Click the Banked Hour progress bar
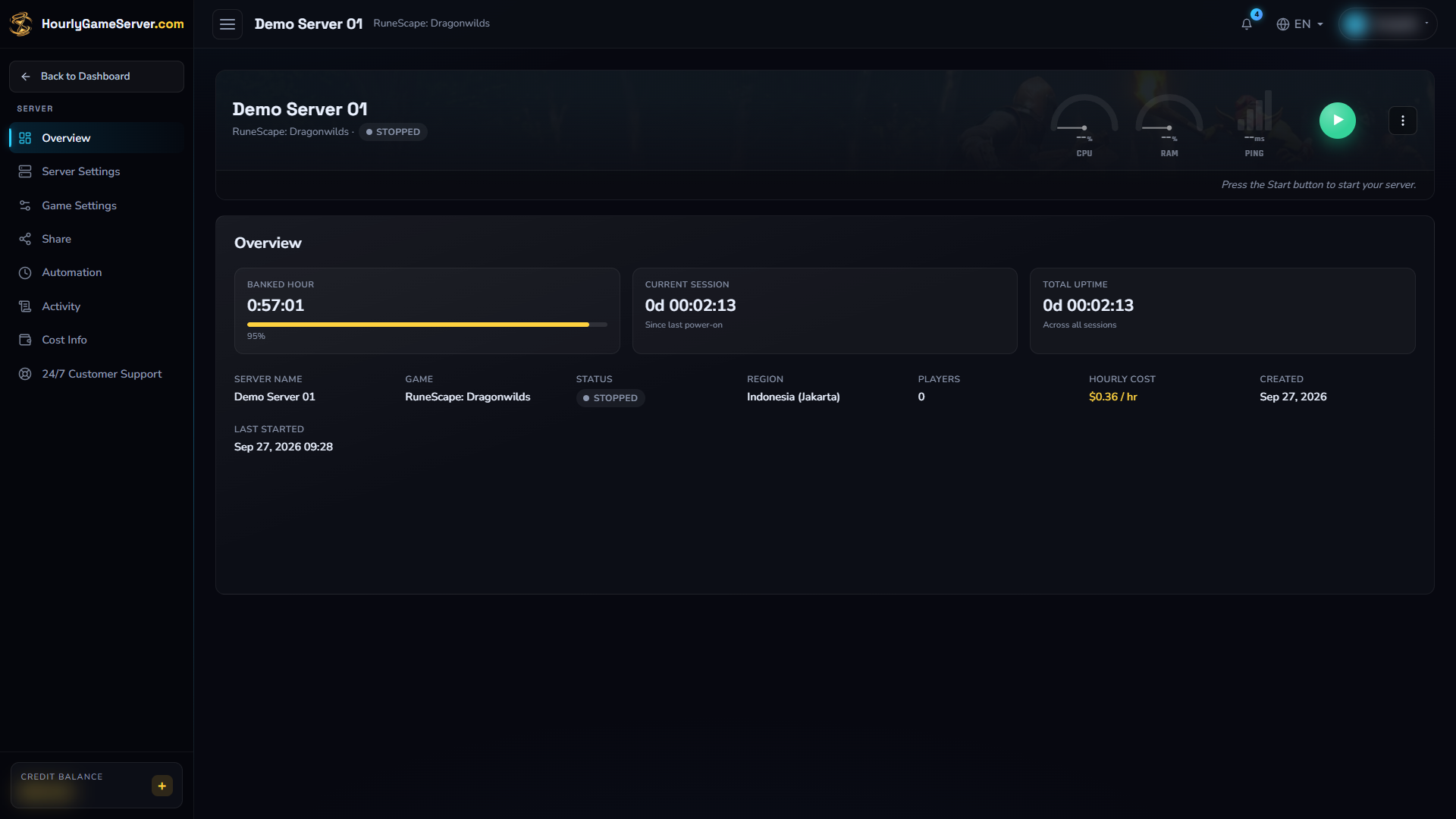The image size is (1456, 819). click(x=427, y=325)
